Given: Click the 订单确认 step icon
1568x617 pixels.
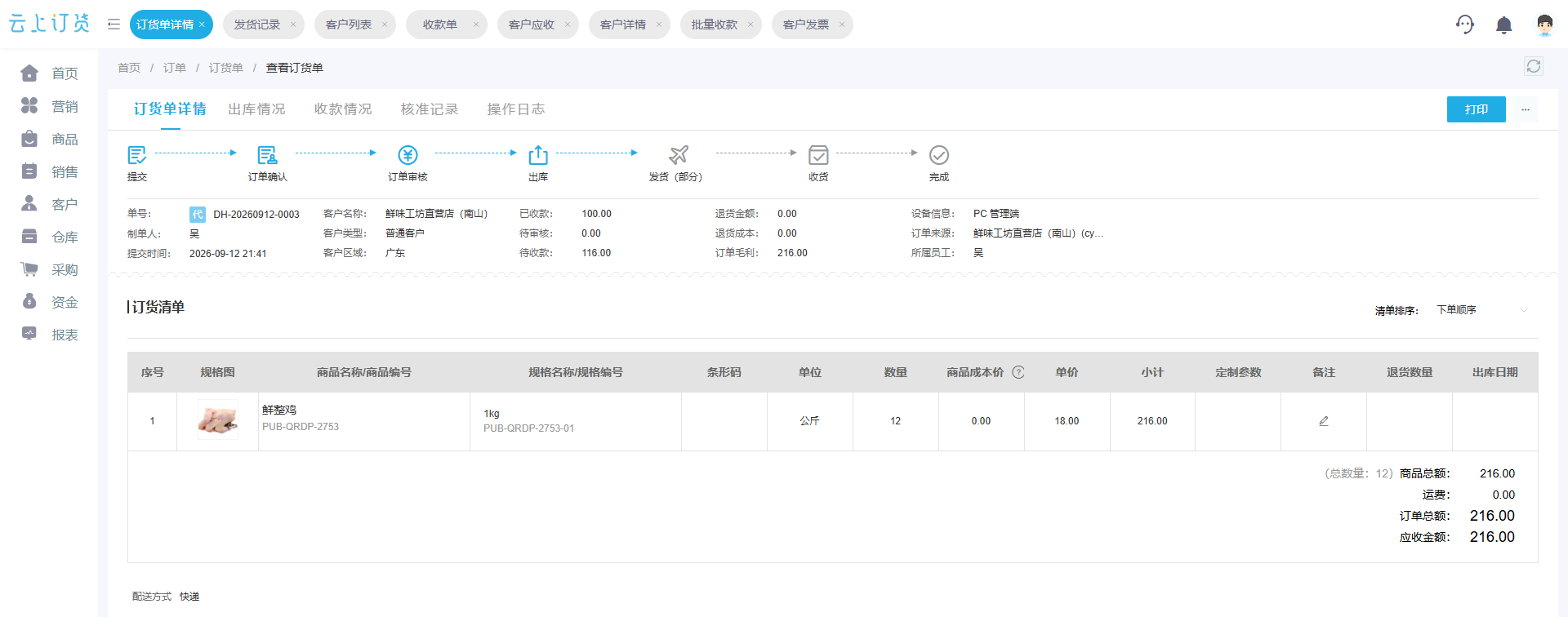Looking at the screenshot, I should (267, 155).
